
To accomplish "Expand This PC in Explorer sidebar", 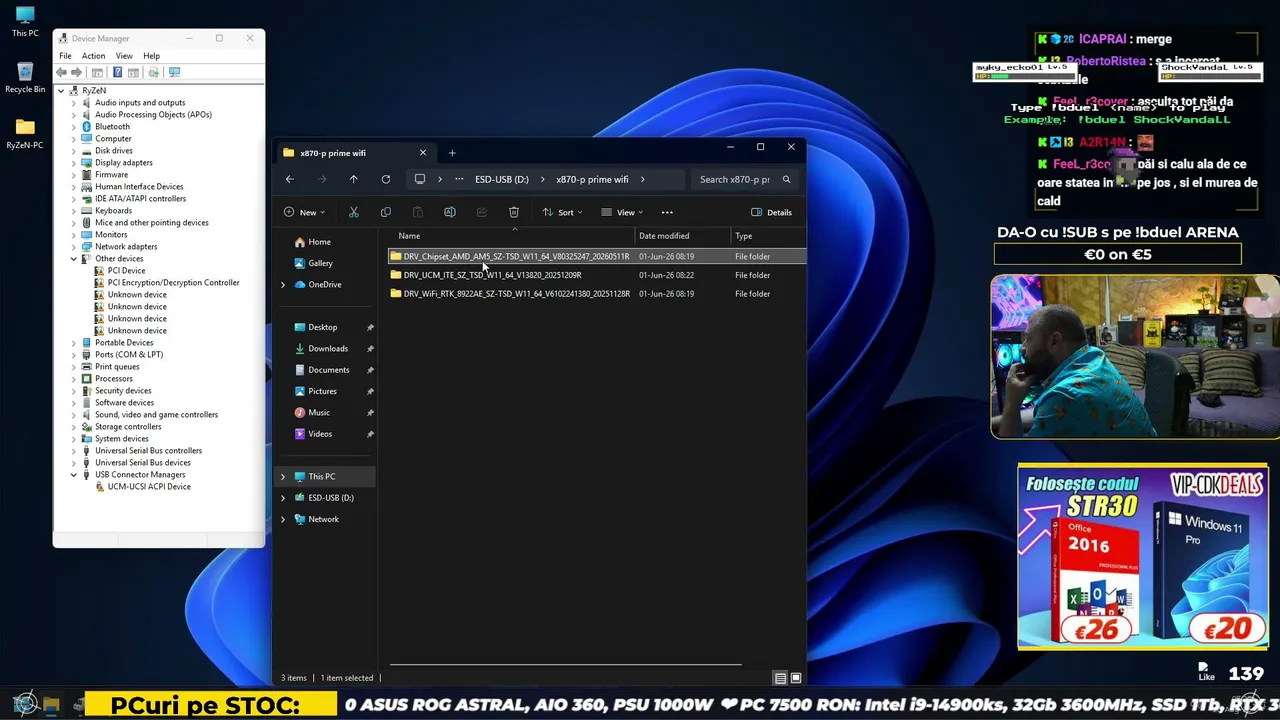I will [283, 477].
